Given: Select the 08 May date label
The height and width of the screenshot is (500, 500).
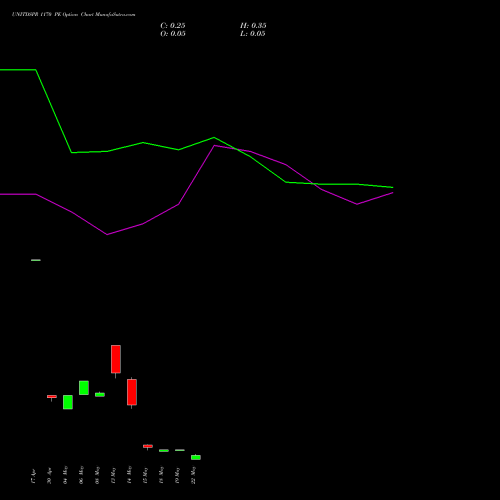Looking at the screenshot, I should tap(97, 475).
